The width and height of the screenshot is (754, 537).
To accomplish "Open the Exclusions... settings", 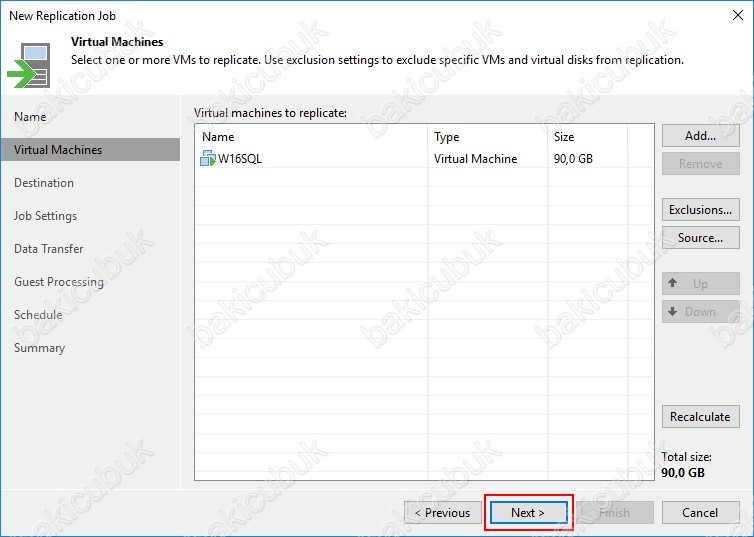I will tap(701, 210).
